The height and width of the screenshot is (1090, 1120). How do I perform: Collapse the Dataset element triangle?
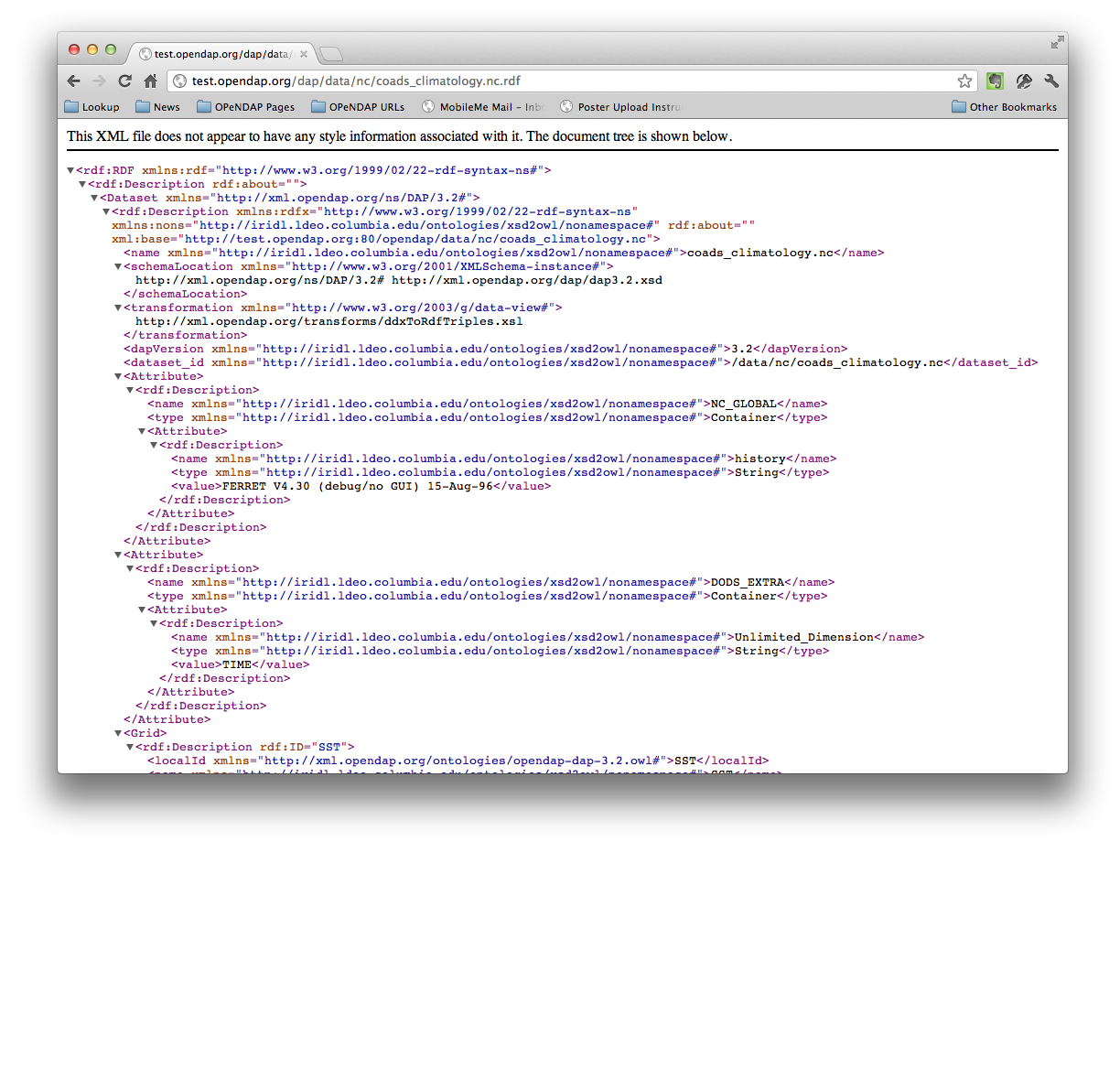[94, 198]
